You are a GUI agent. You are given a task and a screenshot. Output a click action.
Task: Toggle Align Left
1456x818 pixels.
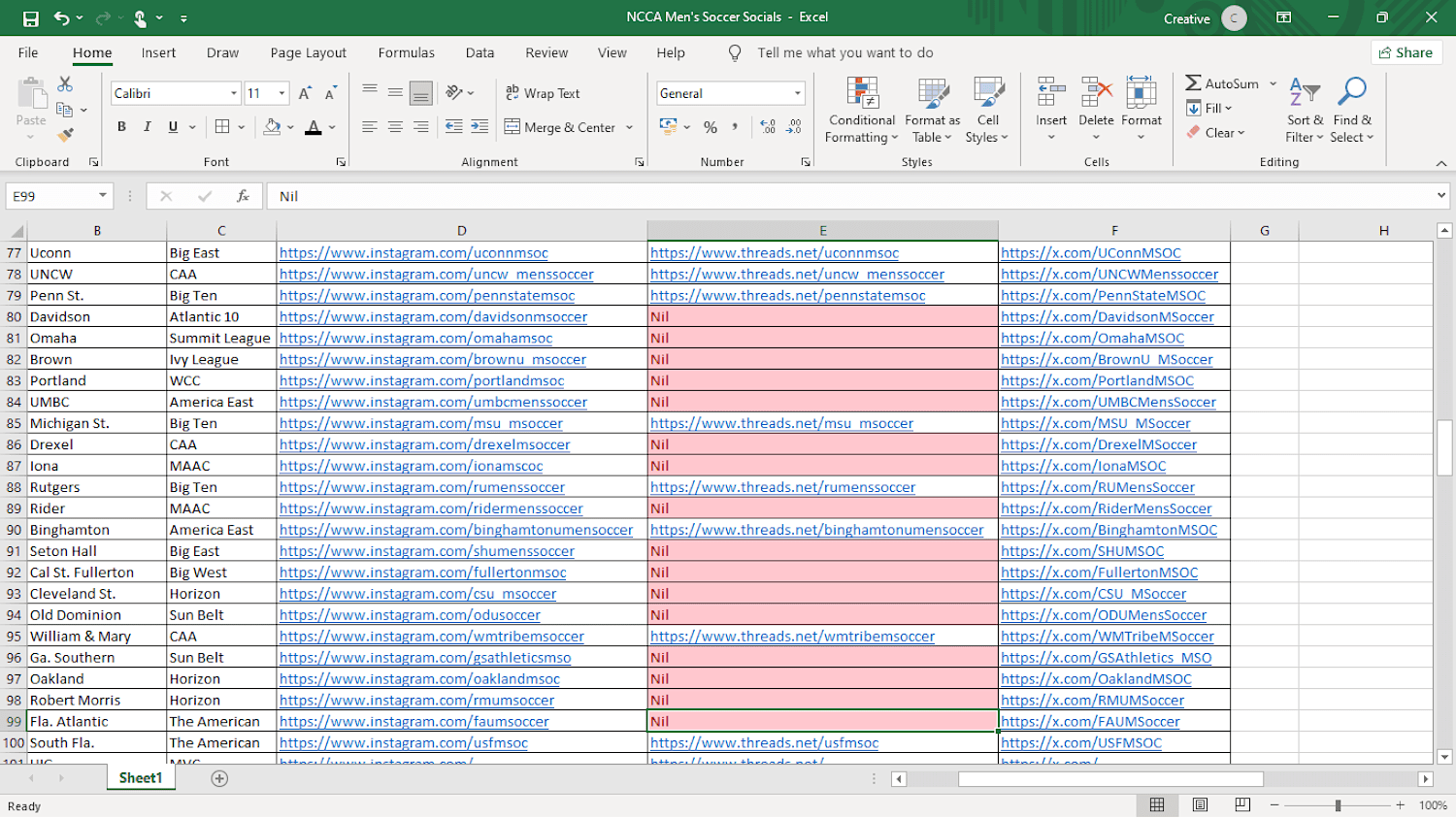point(370,126)
